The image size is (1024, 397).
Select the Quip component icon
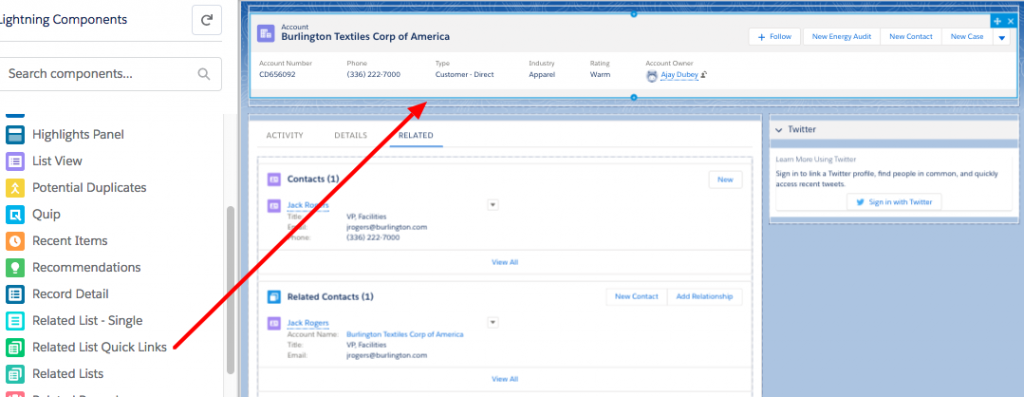point(15,214)
